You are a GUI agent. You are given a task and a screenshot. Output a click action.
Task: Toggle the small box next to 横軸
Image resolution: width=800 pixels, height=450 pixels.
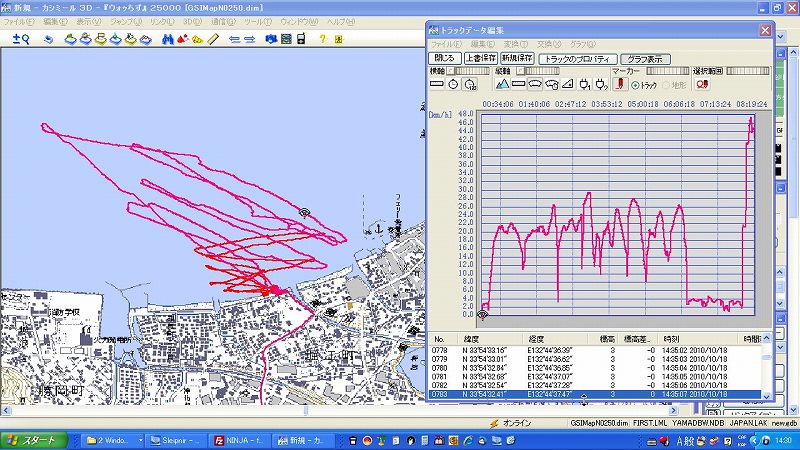coord(451,71)
